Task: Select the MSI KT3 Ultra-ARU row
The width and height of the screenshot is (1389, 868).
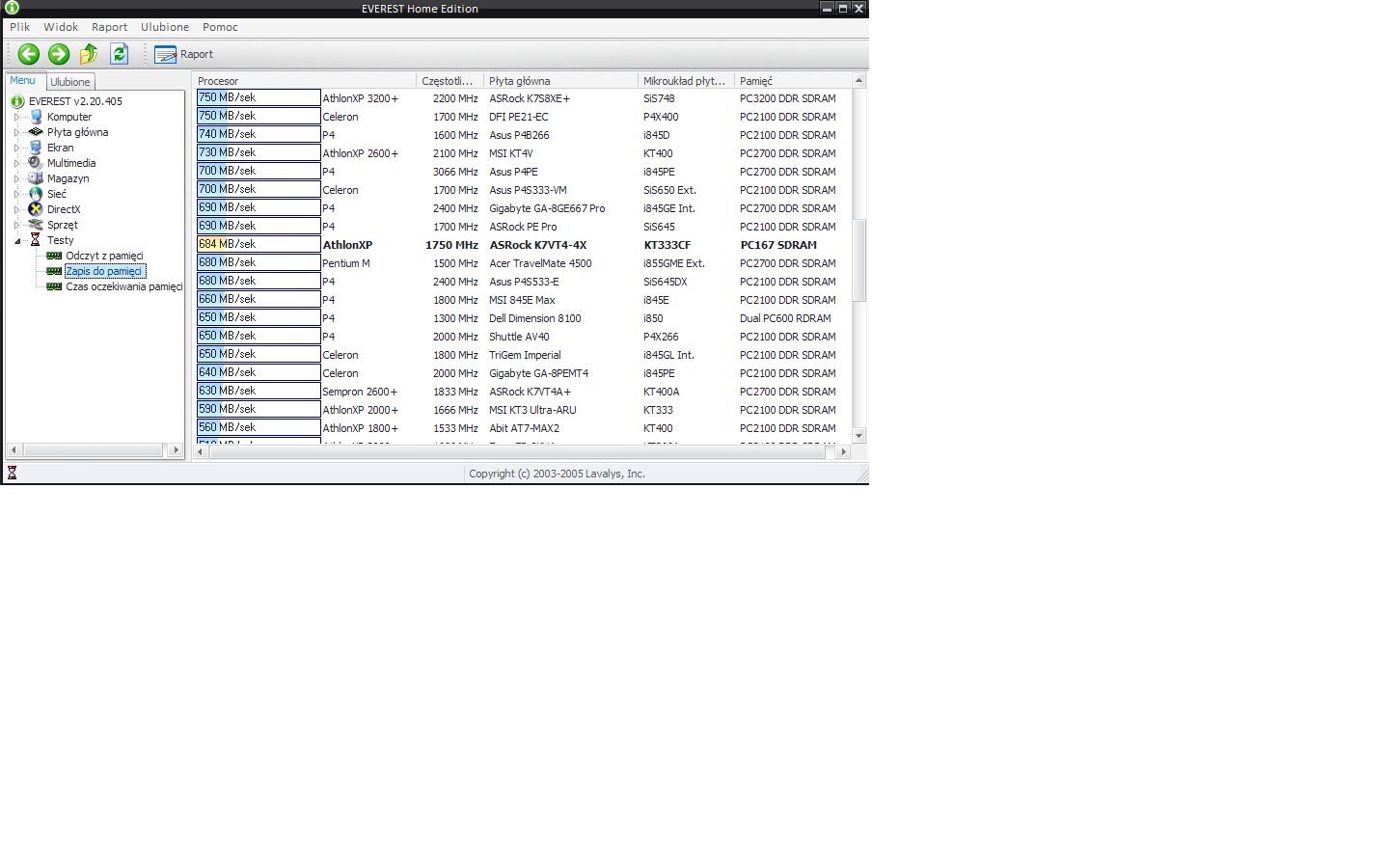Action: [x=523, y=410]
